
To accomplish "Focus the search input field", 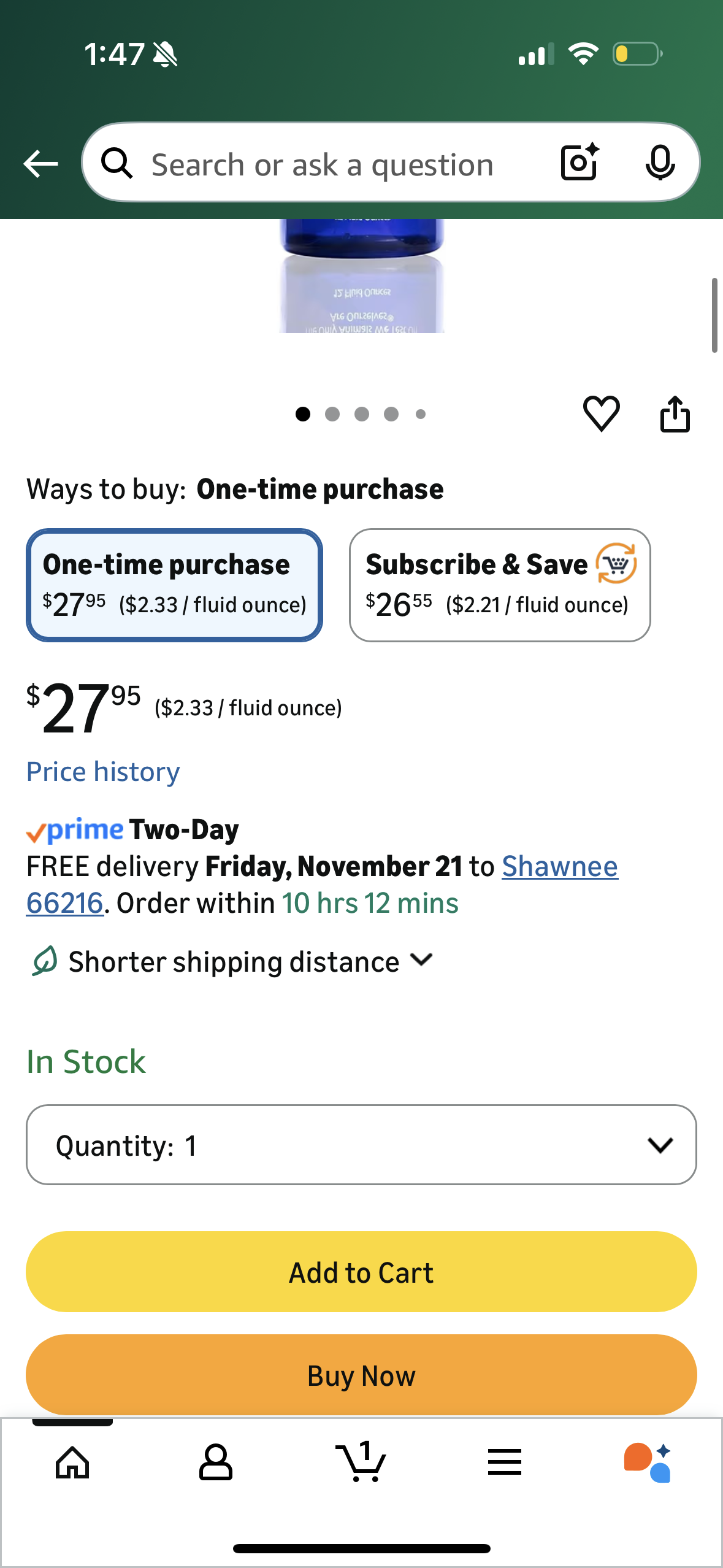I will (322, 164).
